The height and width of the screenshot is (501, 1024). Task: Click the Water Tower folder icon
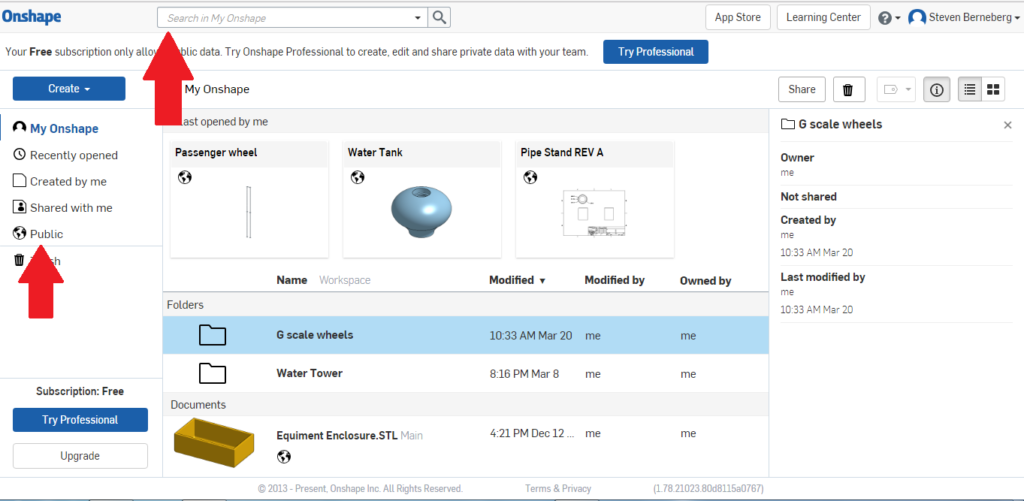point(212,373)
